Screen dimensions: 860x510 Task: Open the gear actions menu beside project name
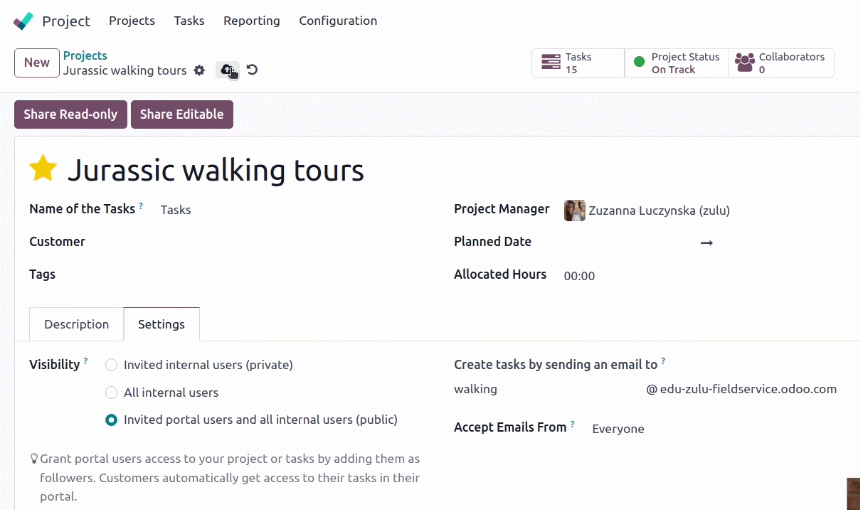click(199, 70)
